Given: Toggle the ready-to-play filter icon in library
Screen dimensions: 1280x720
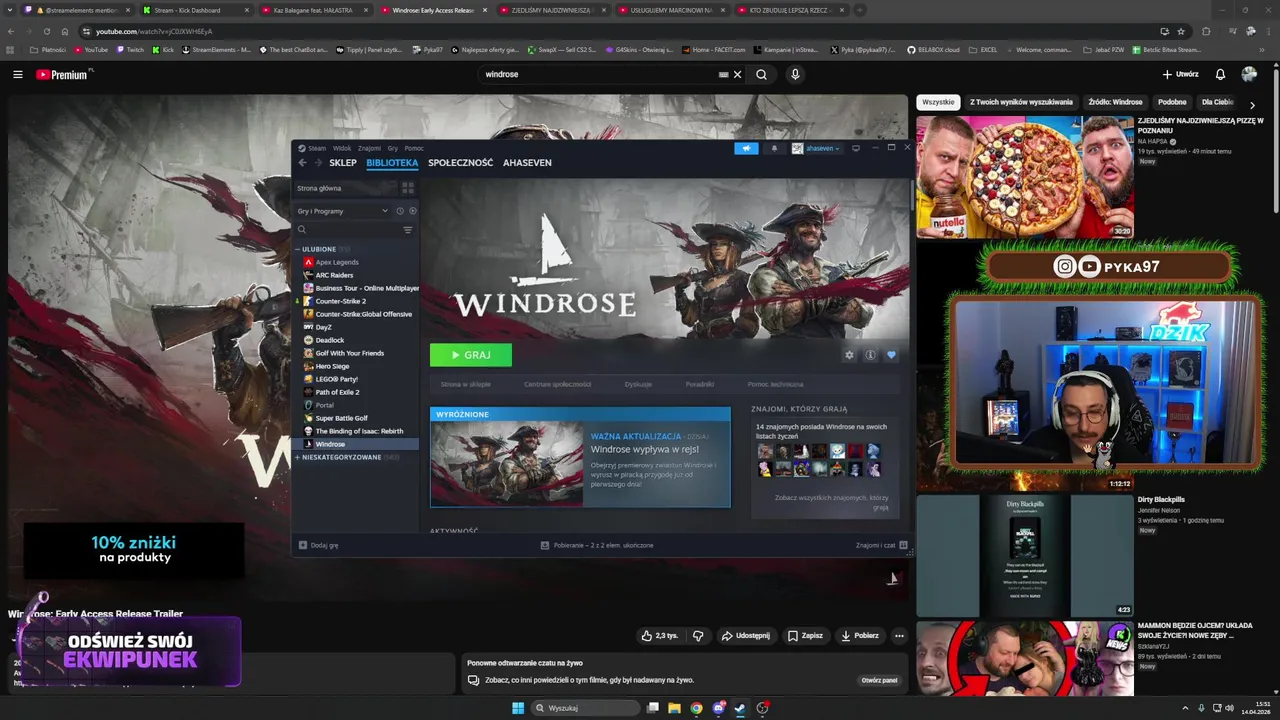Looking at the screenshot, I should (412, 211).
